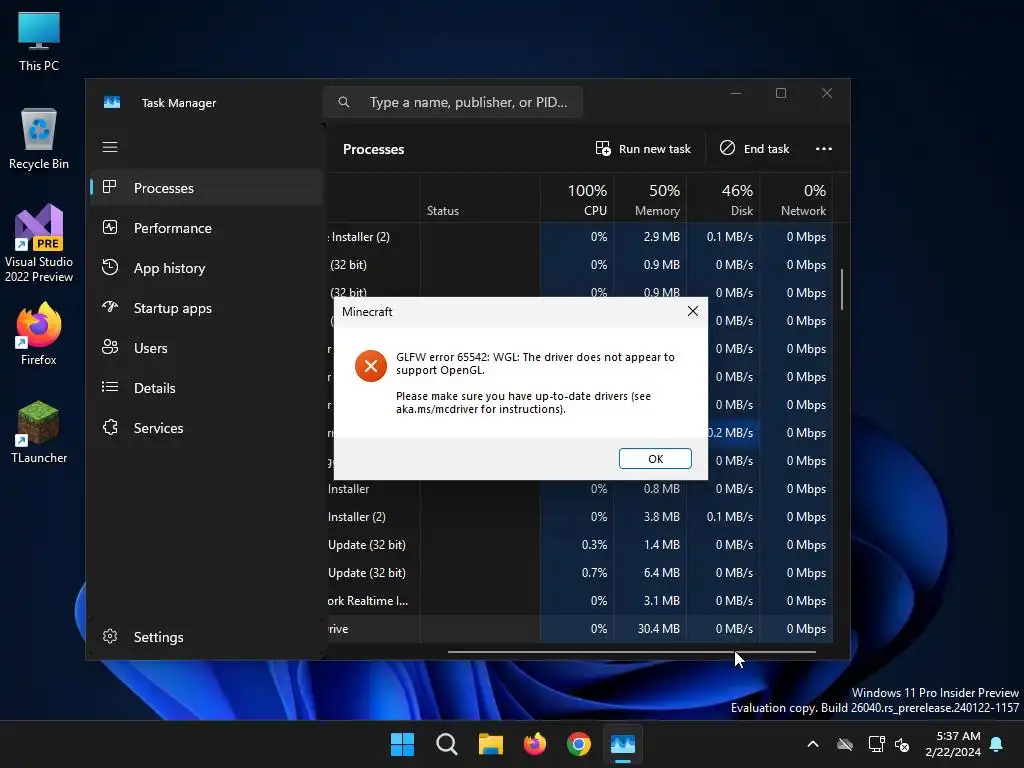The height and width of the screenshot is (768, 1024).
Task: Click the Services puzzle icon
Action: [x=110, y=427]
